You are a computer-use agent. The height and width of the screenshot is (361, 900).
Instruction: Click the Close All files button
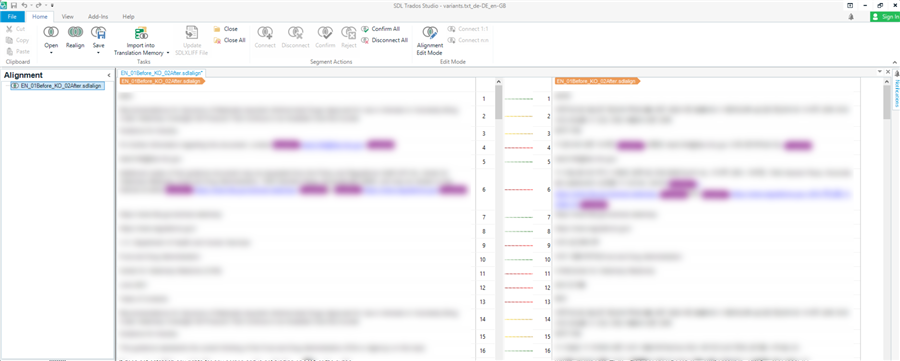[x=230, y=40]
